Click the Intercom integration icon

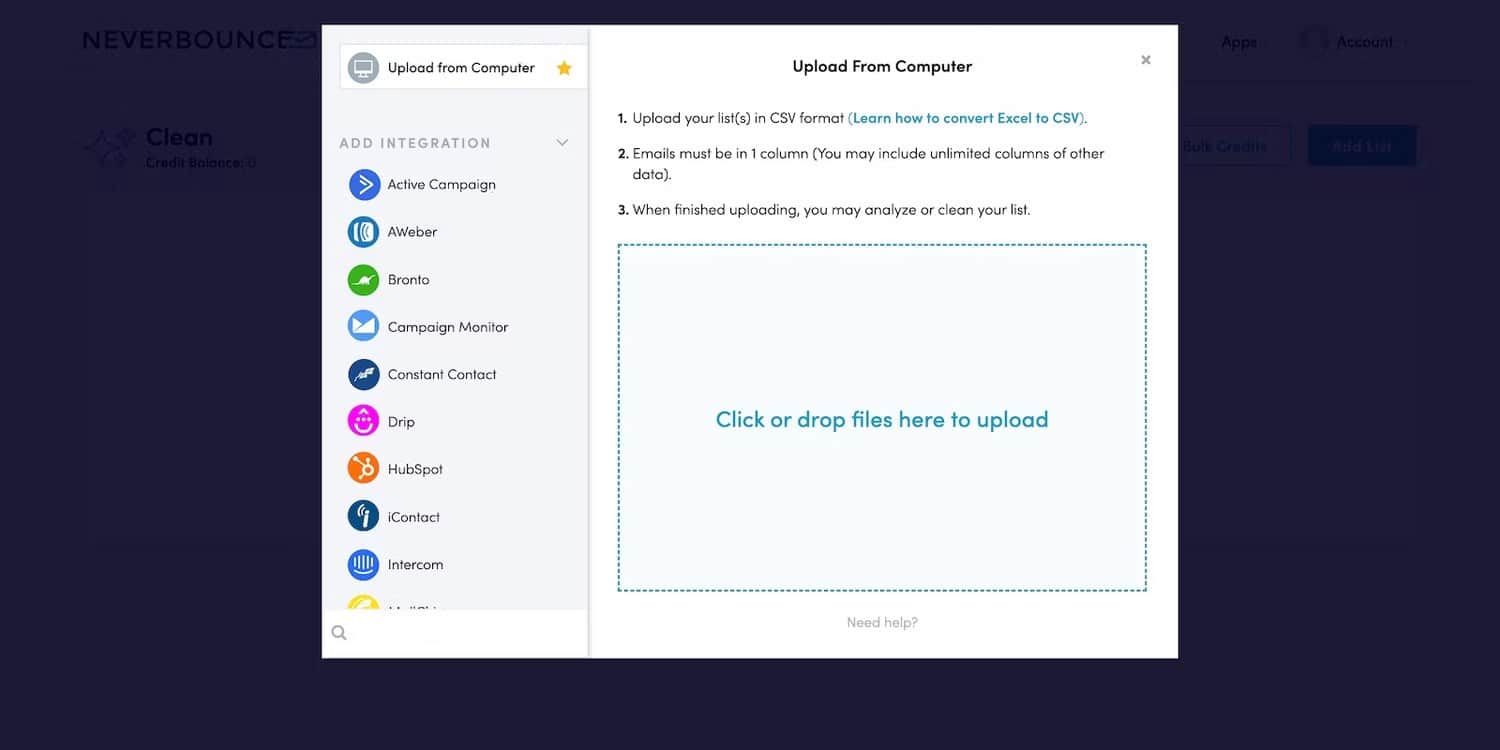click(x=363, y=565)
